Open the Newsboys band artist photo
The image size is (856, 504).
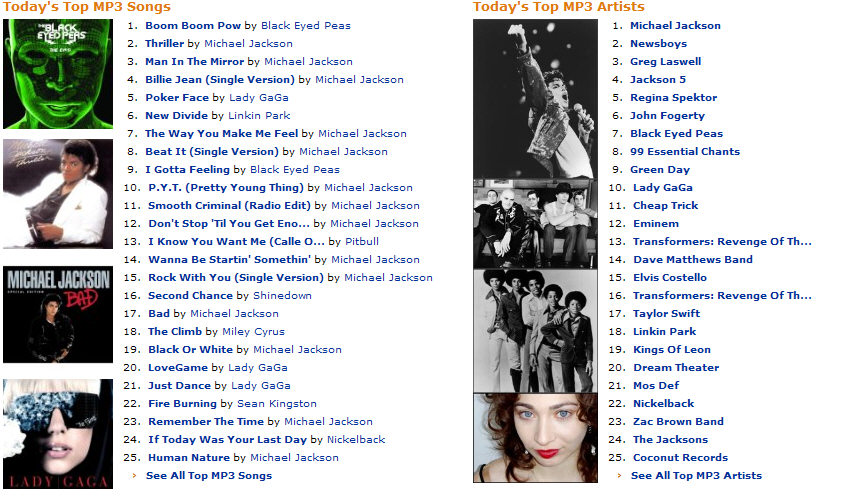point(535,224)
